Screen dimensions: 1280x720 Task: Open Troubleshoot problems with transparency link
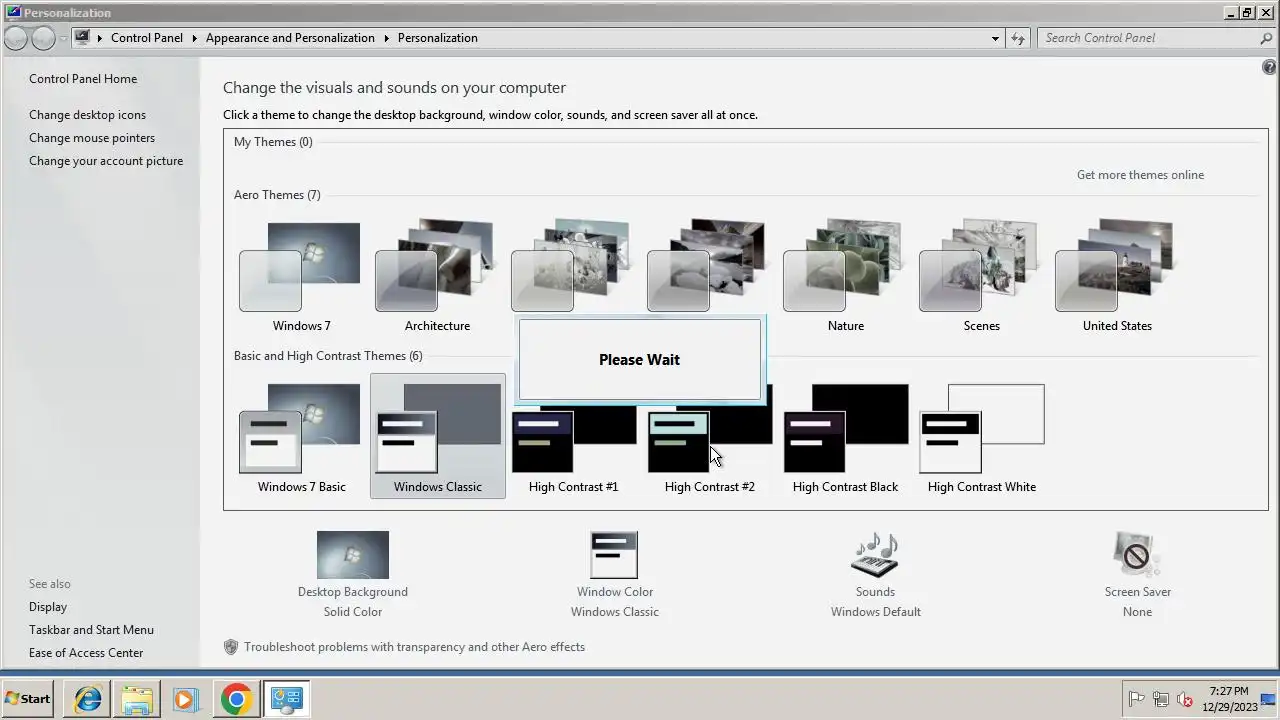click(414, 647)
